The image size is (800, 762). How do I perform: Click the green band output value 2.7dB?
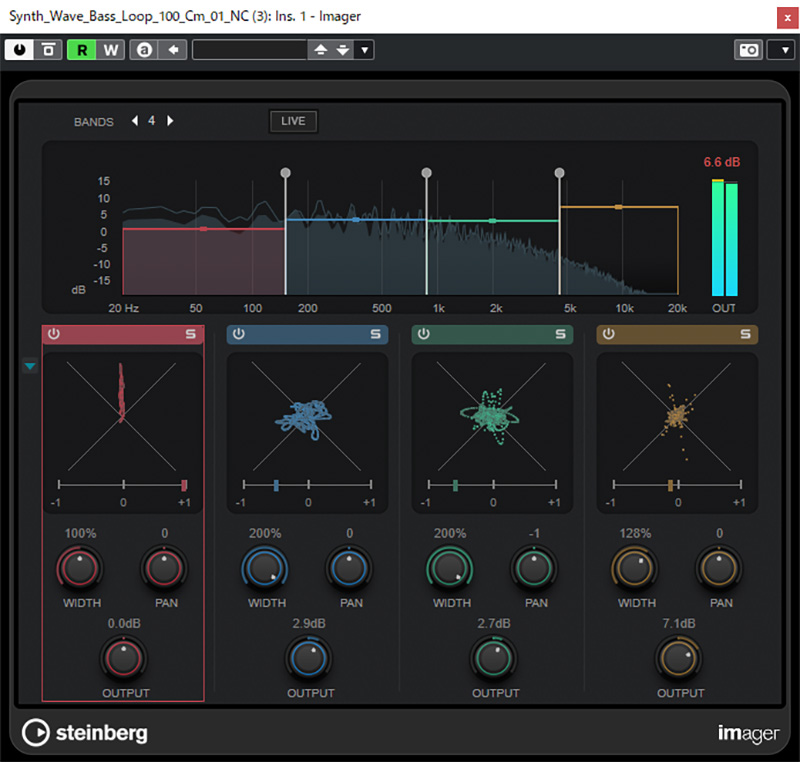(x=494, y=624)
